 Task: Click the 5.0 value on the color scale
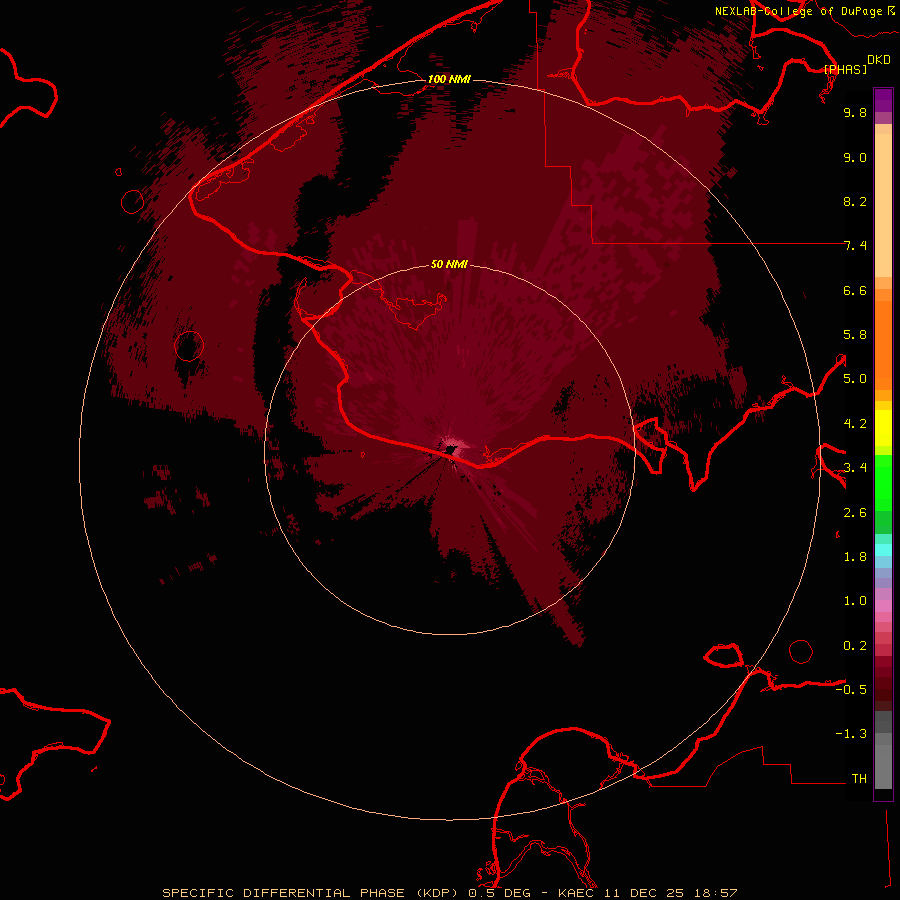click(855, 379)
